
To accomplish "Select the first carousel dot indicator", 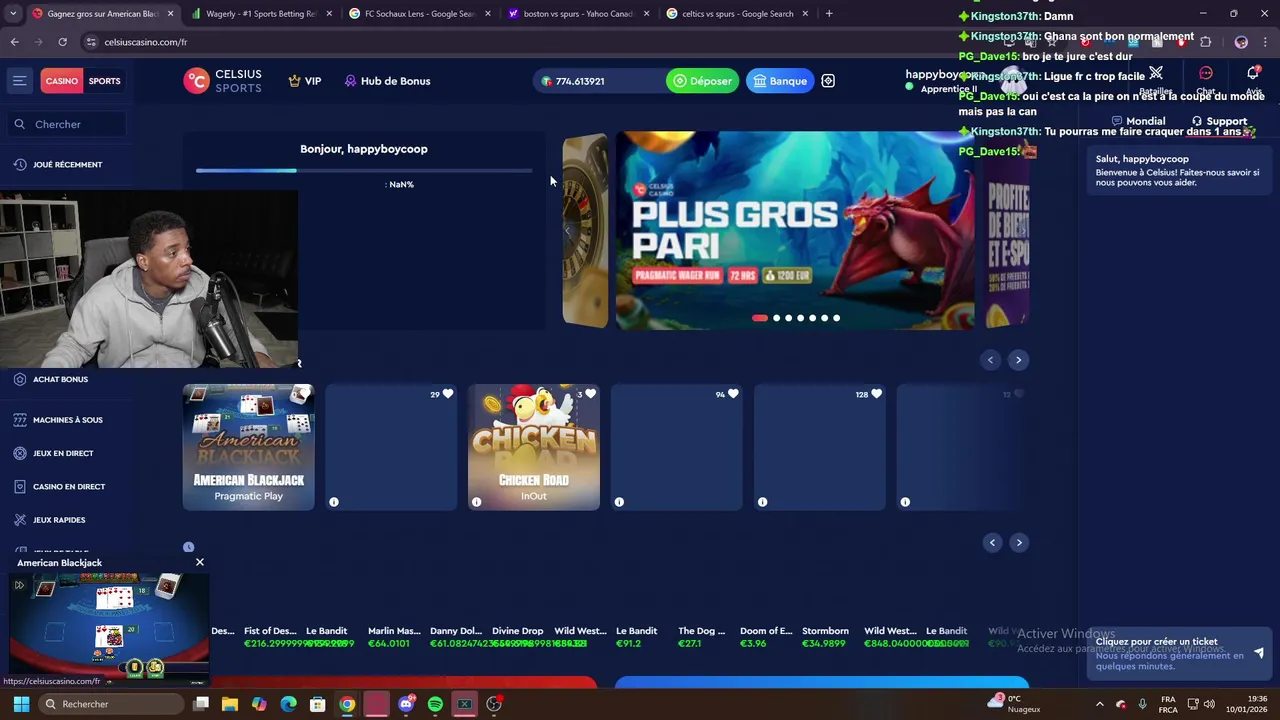I will 760,318.
